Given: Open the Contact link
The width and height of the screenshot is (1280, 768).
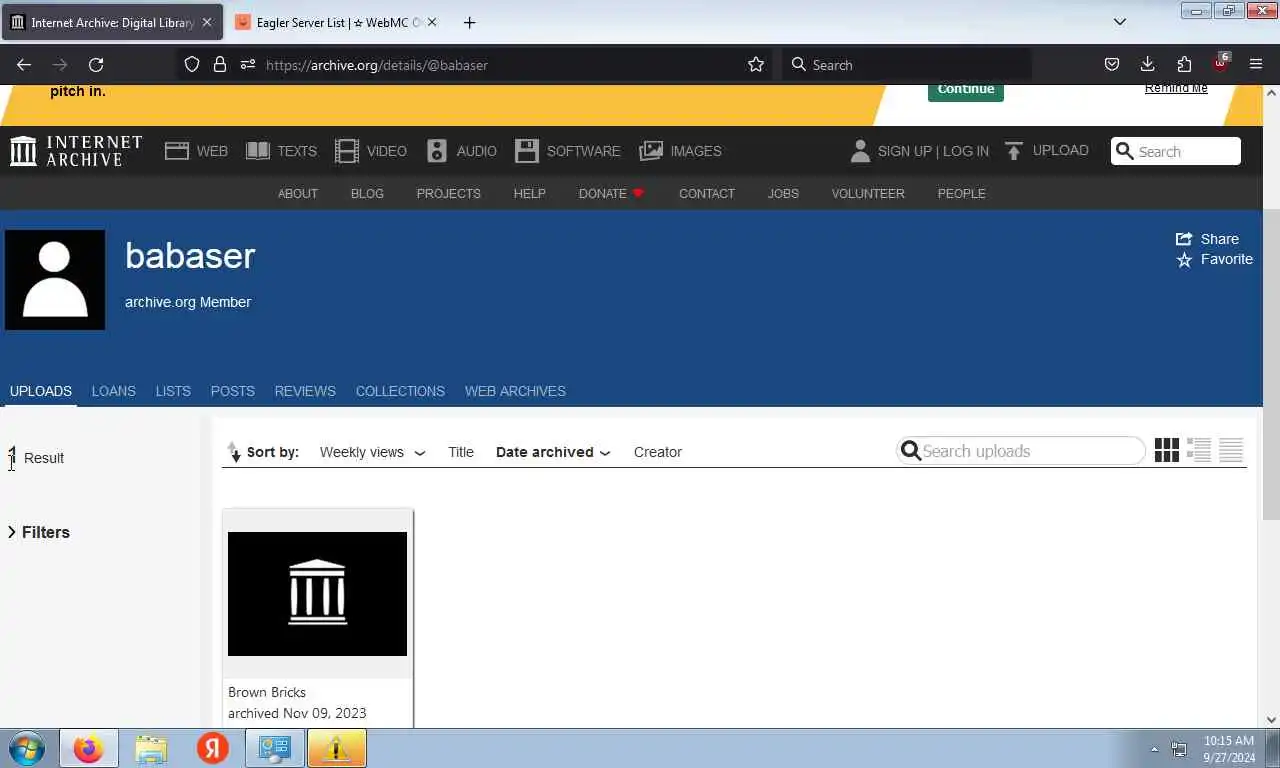Looking at the screenshot, I should point(707,193).
